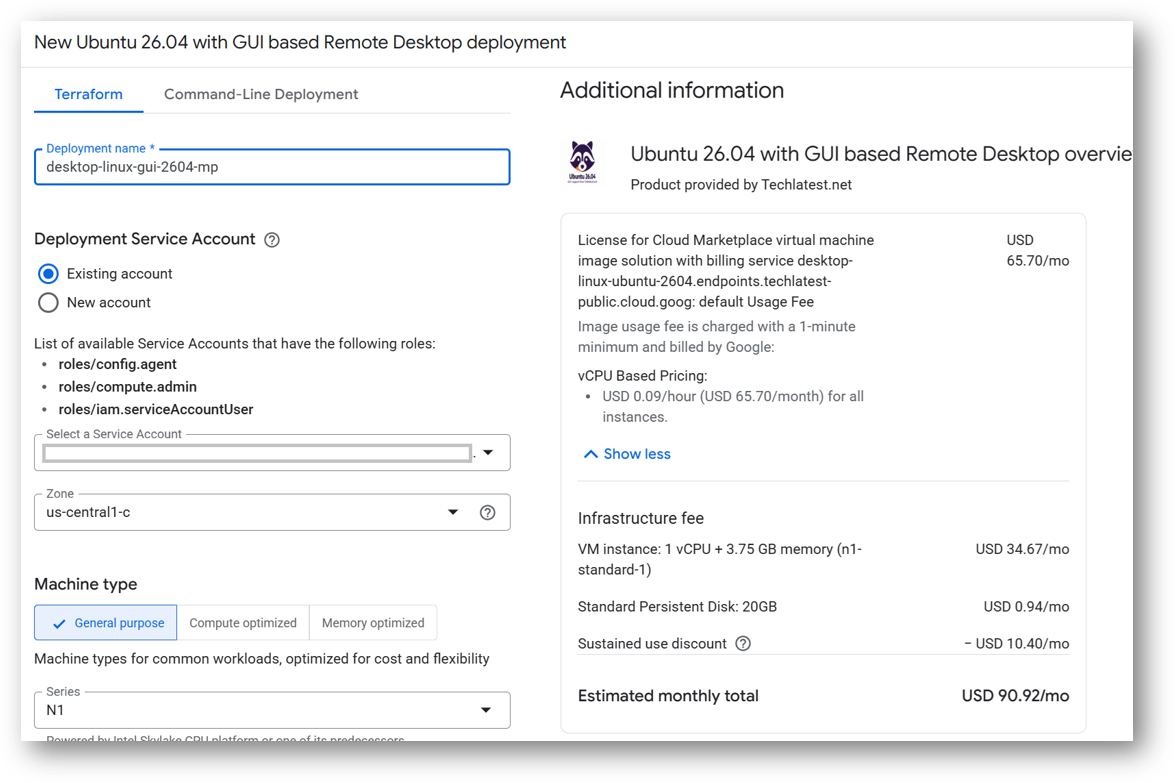Viewport: 1175px width, 783px height.
Task: Click the Deployment Service Account help icon
Action: click(x=272, y=240)
